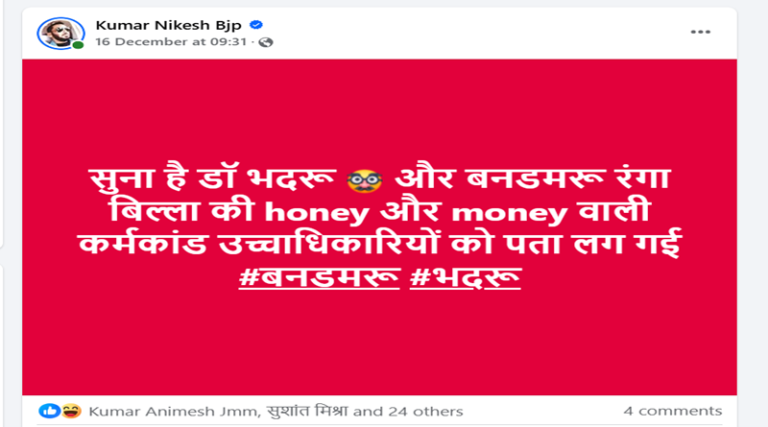Open the post options three-dot menu

700,32
